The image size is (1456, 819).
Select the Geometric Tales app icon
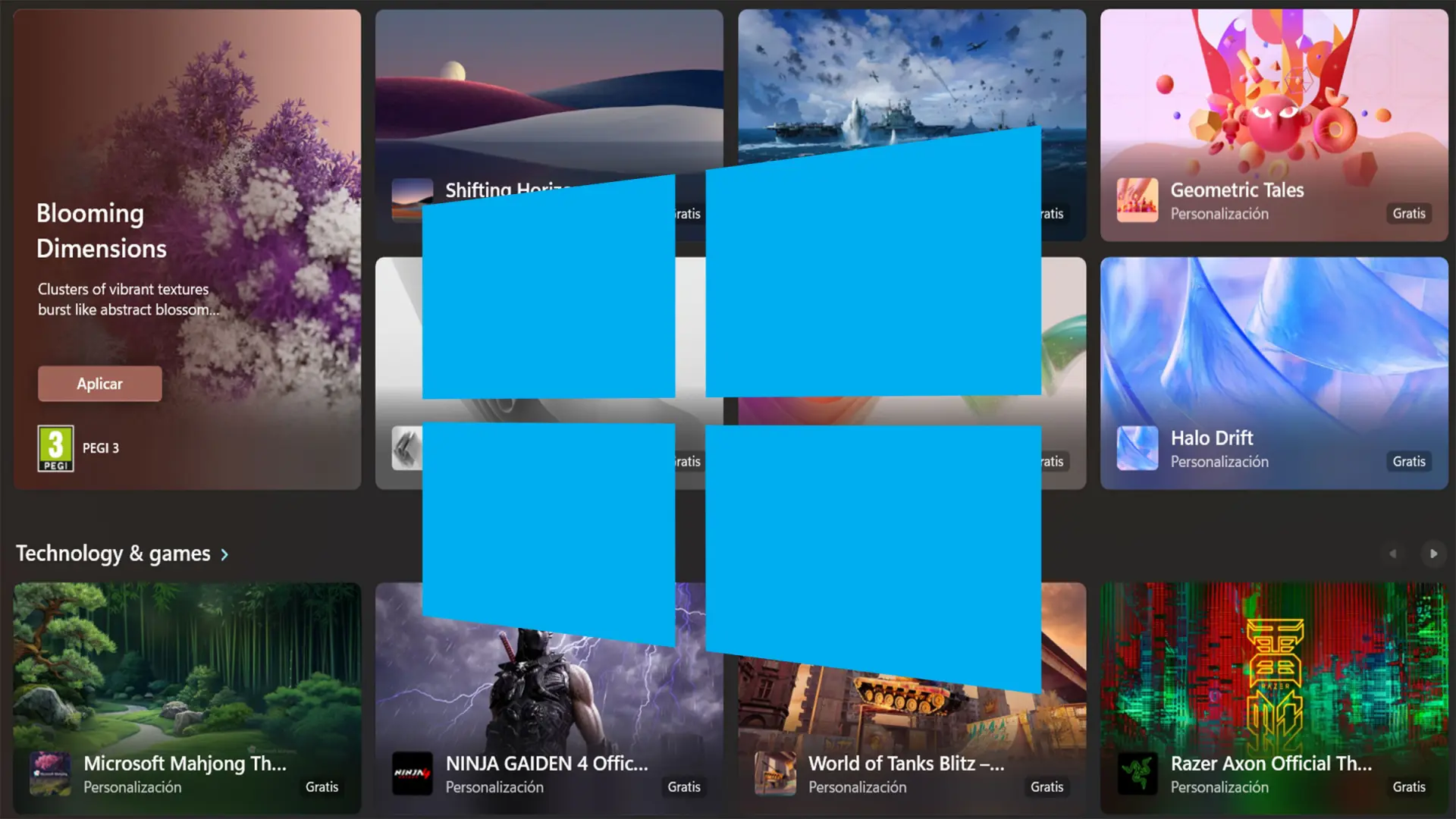point(1136,201)
